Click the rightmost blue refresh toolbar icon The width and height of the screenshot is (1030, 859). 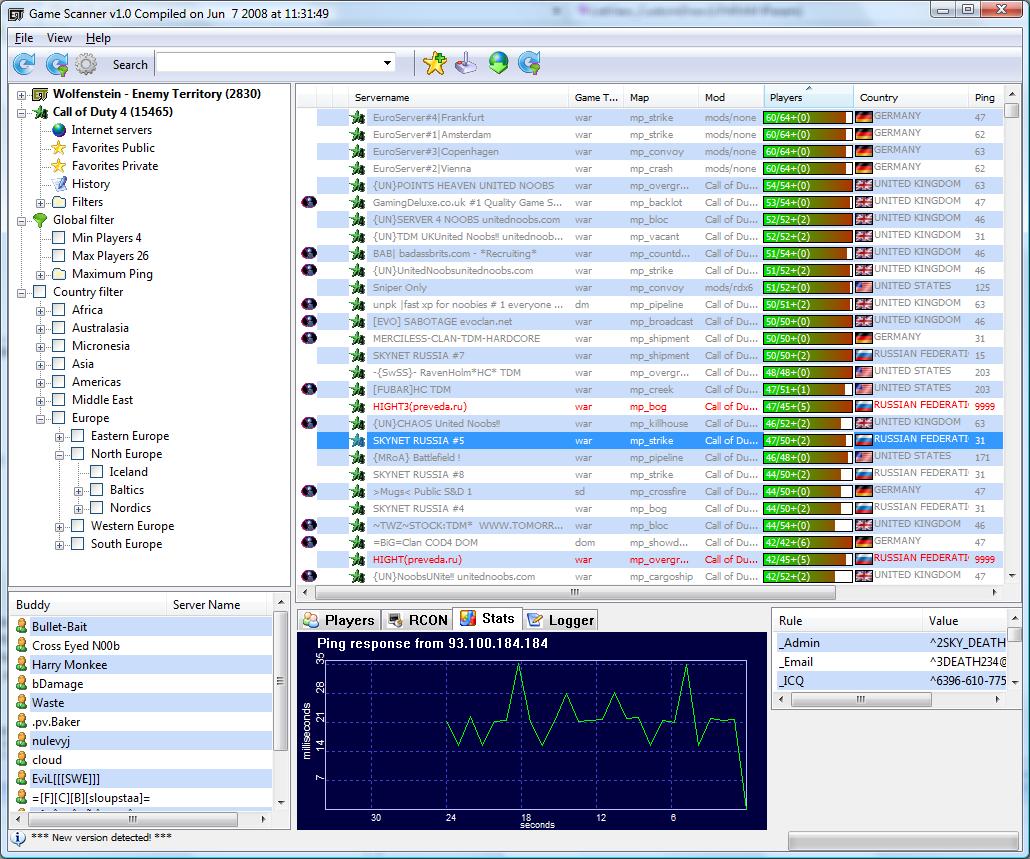529,64
